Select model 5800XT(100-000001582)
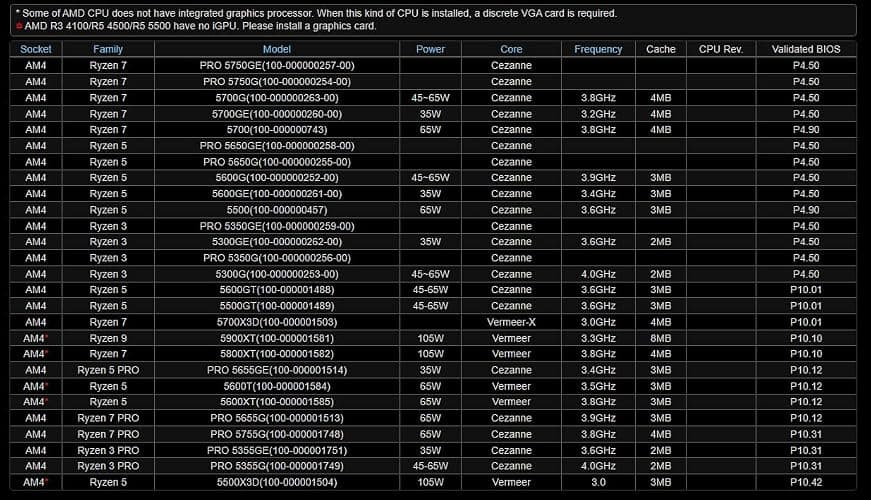 pos(277,353)
